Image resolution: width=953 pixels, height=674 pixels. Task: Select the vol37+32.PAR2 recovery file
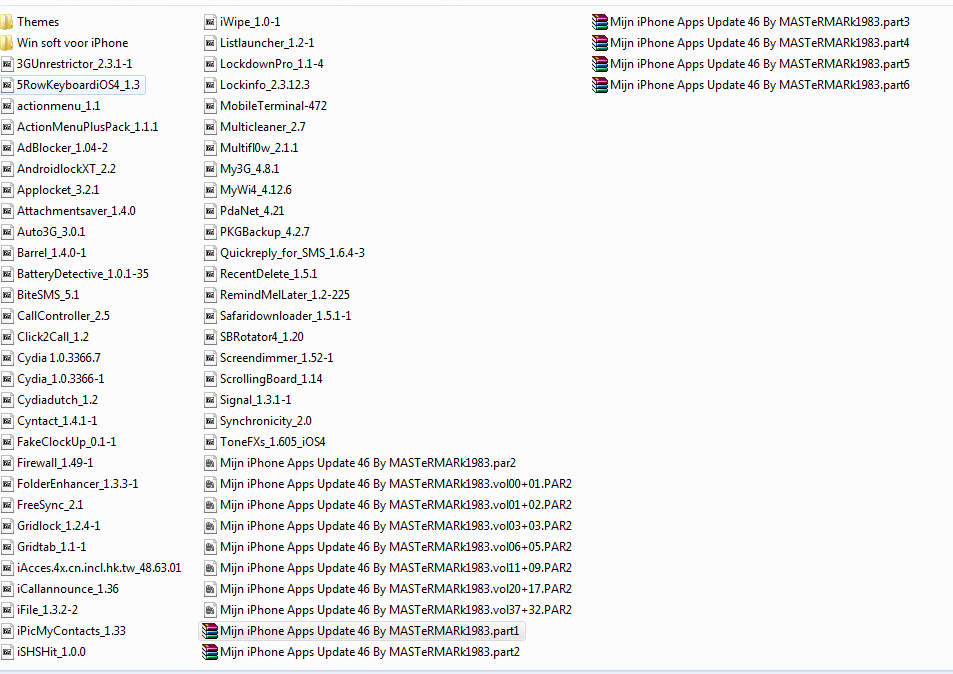(x=396, y=610)
